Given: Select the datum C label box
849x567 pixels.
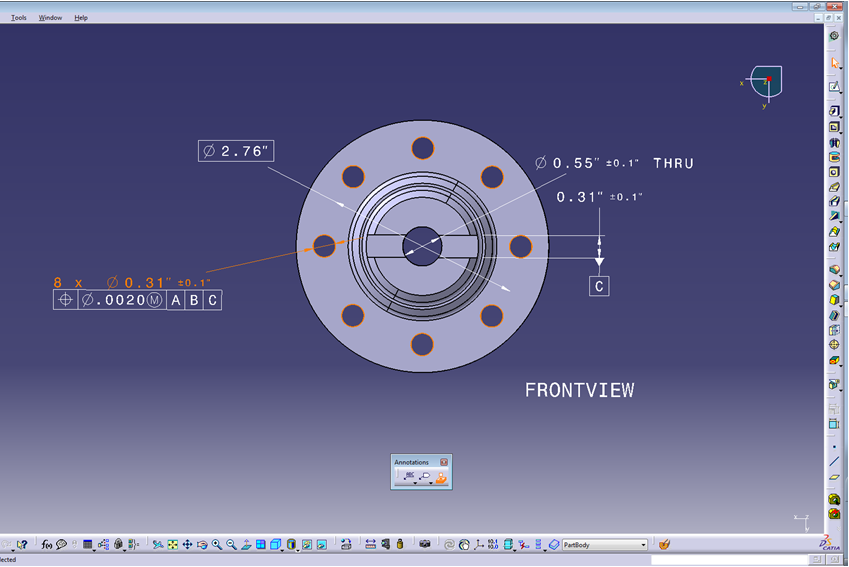Looking at the screenshot, I should [599, 286].
